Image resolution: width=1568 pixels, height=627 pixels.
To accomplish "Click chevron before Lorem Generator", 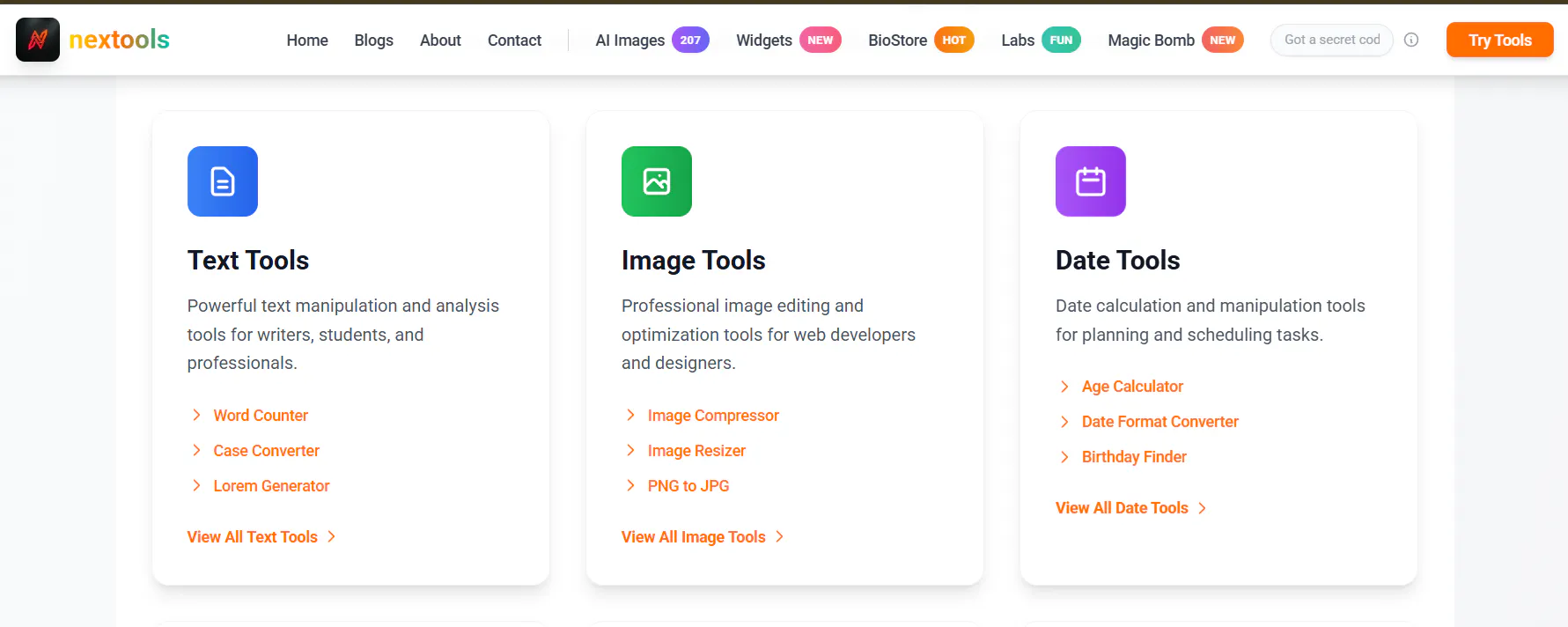I will tap(196, 485).
